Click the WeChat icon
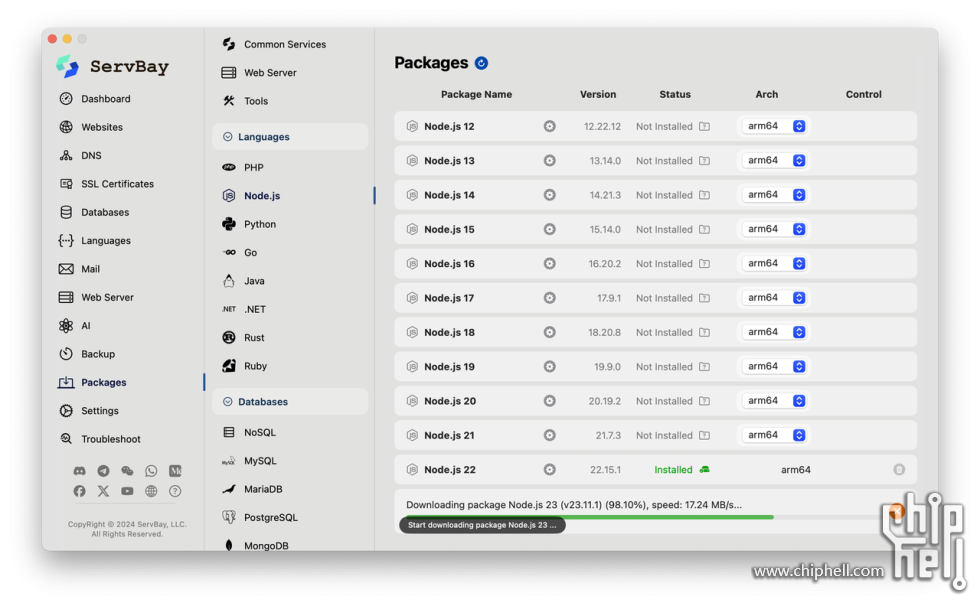Image resolution: width=980 pixels, height=606 pixels. [127, 471]
